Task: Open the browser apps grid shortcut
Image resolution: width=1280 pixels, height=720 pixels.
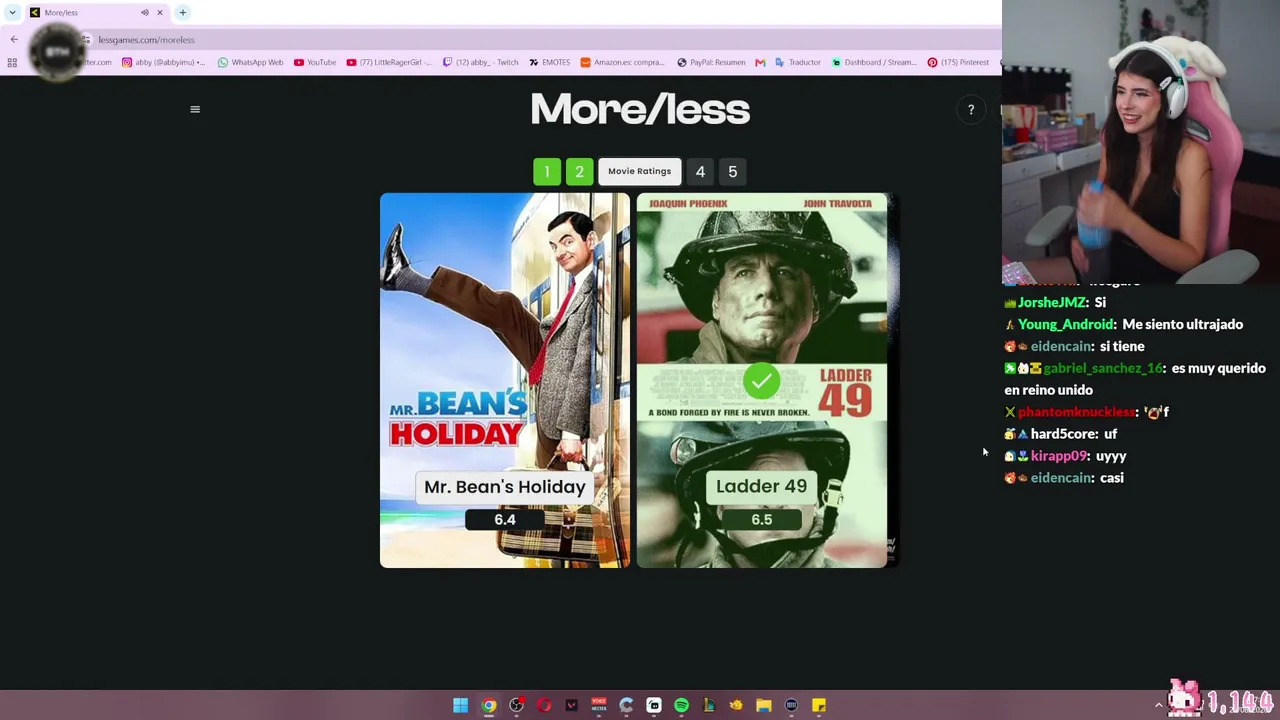Action: [12, 62]
